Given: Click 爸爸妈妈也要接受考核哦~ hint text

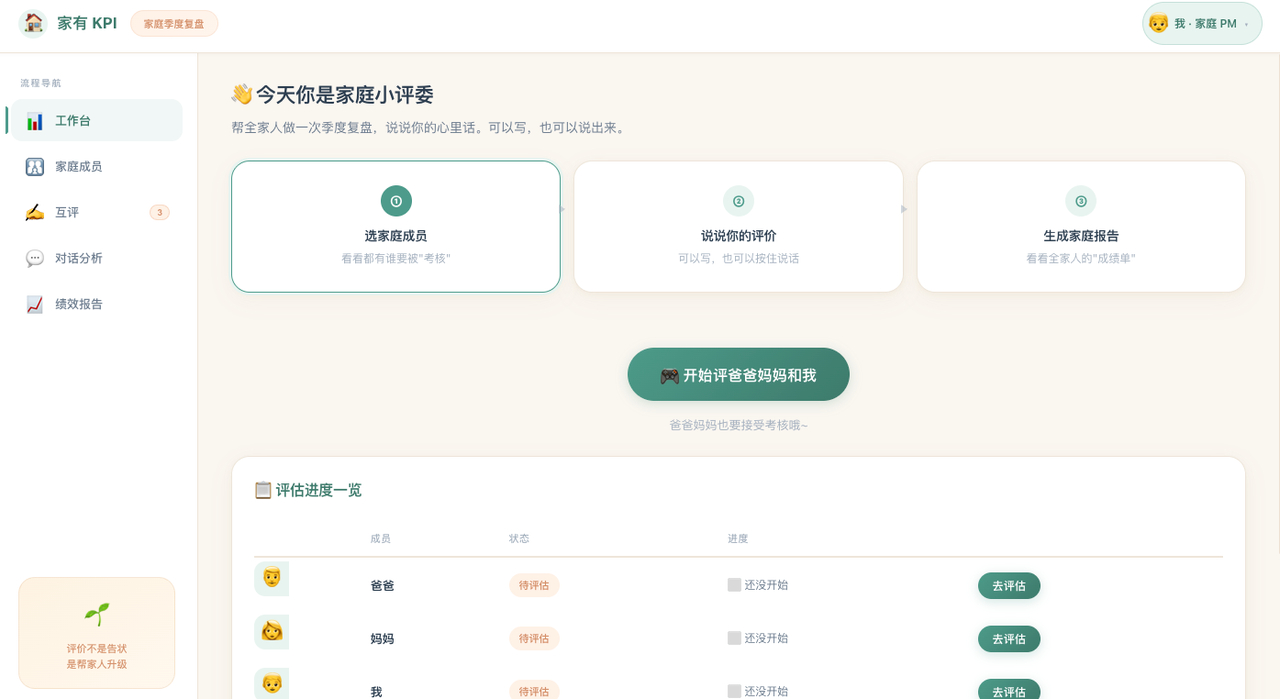Looking at the screenshot, I should coord(739,425).
